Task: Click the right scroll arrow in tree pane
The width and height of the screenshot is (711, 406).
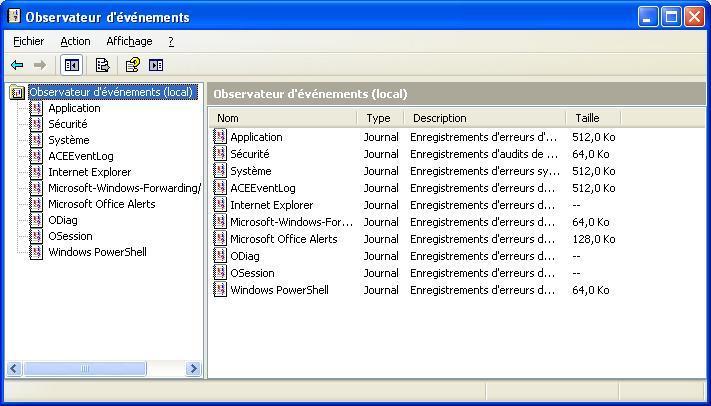Action: click(193, 368)
